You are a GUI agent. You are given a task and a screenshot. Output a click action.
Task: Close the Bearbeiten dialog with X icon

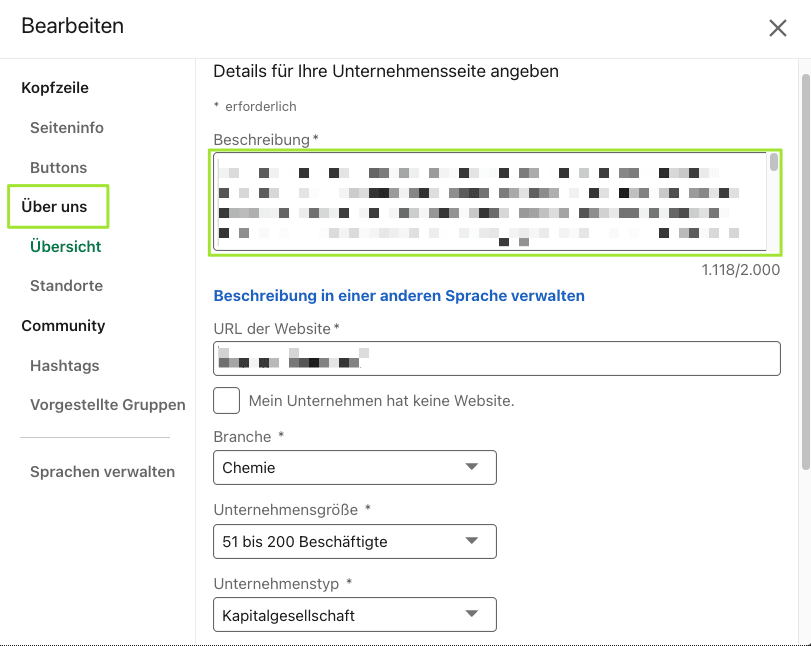pos(777,28)
